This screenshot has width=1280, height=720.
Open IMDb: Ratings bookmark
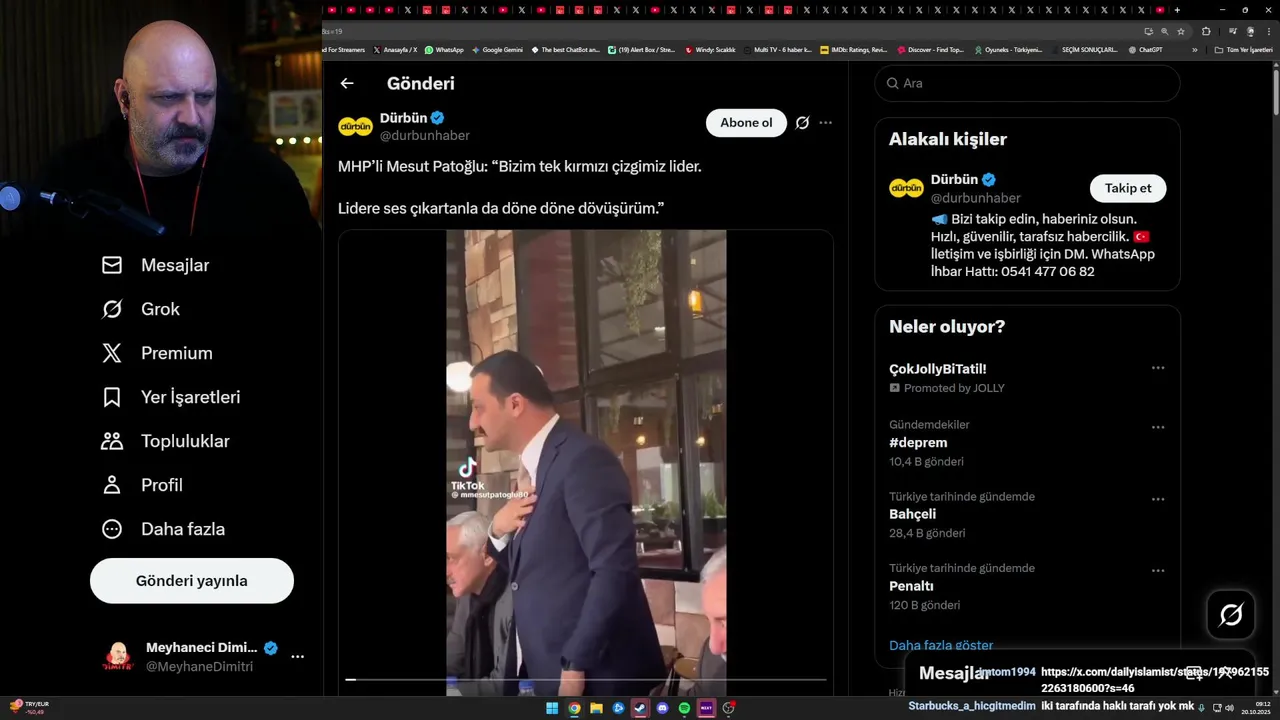point(853,50)
